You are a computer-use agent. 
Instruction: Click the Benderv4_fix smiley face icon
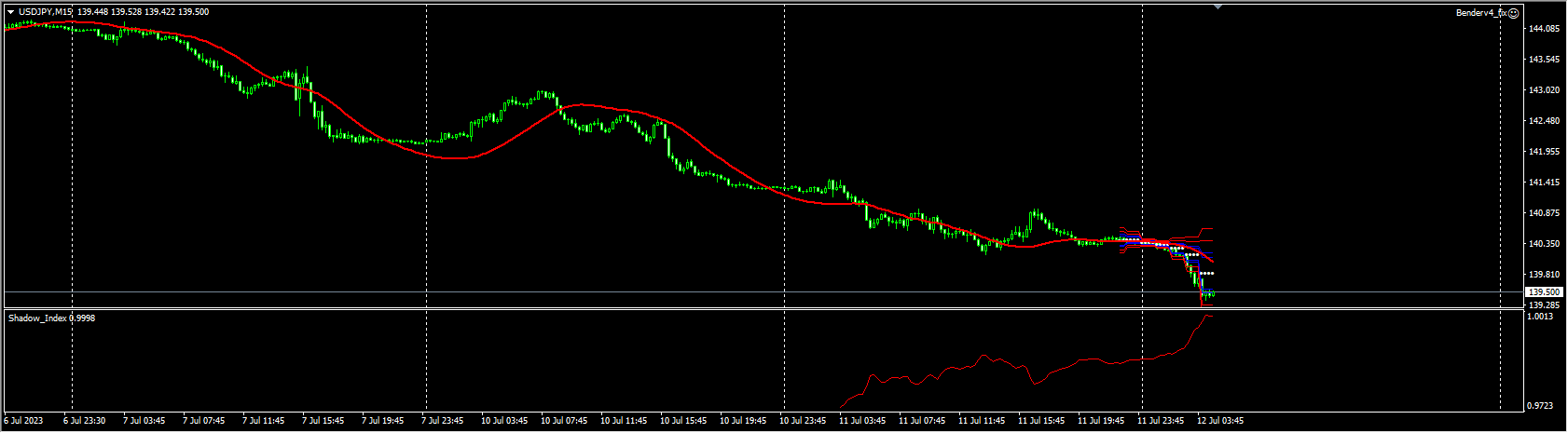[1514, 13]
